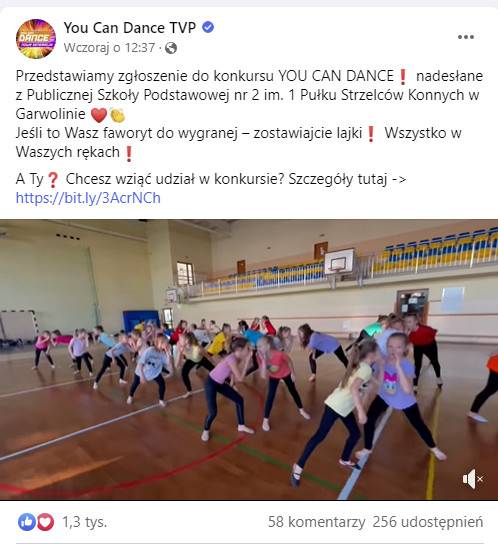
Task: Open the post timestamp Wczoraj o 12:37
Action: point(109,48)
